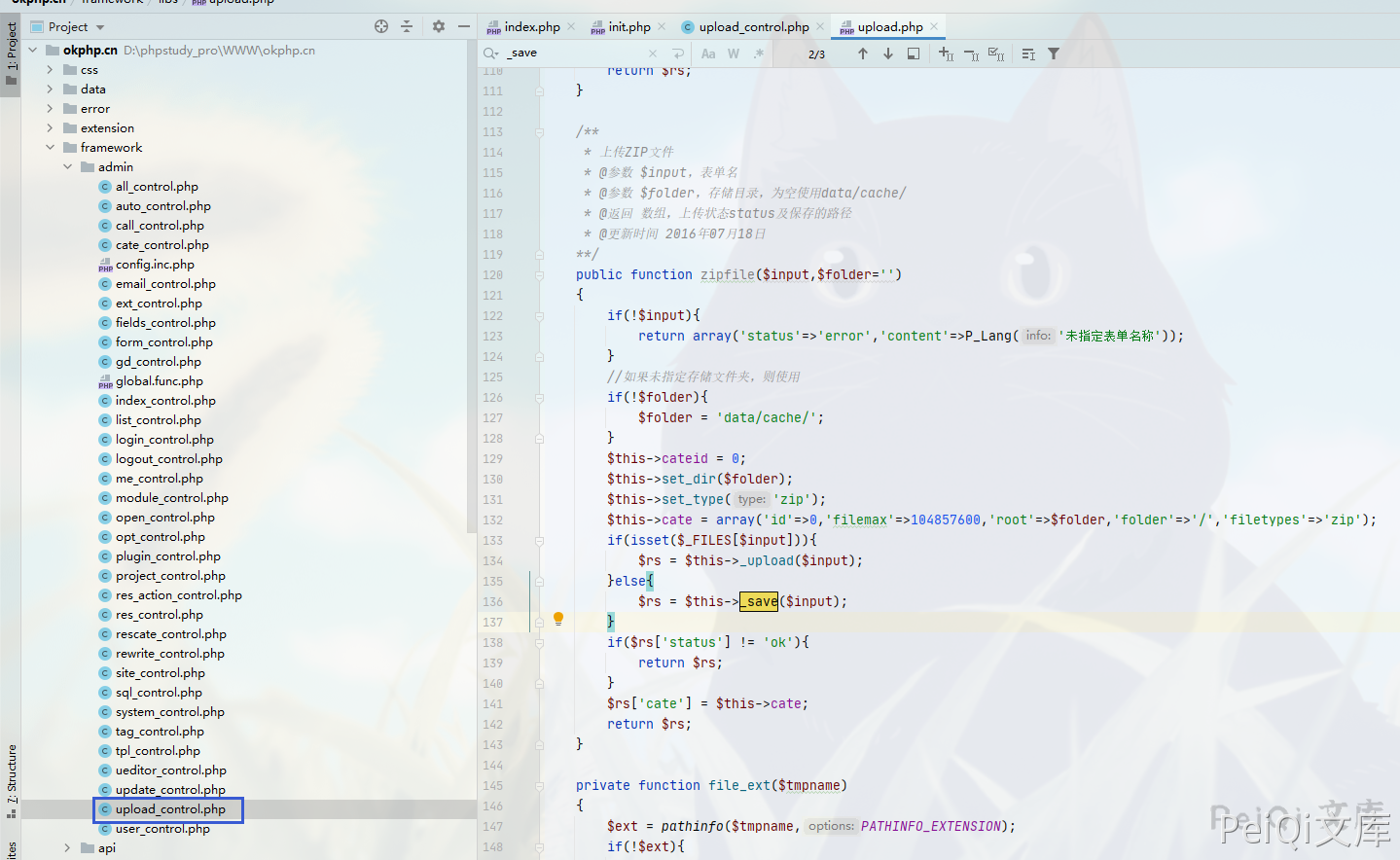Click the _save search input field
Viewport: 1400px width, 860px height.
tap(574, 54)
